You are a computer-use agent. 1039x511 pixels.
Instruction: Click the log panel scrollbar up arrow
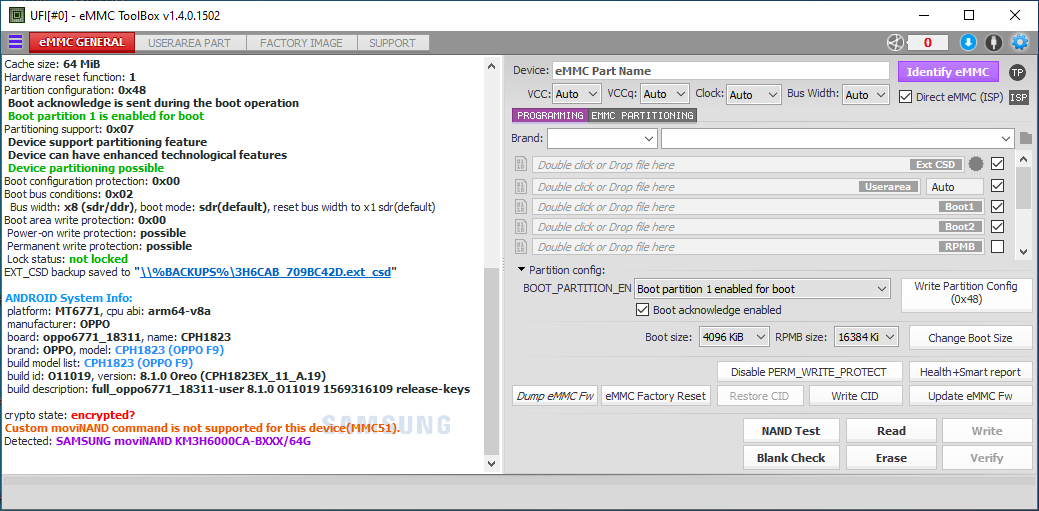(x=490, y=66)
